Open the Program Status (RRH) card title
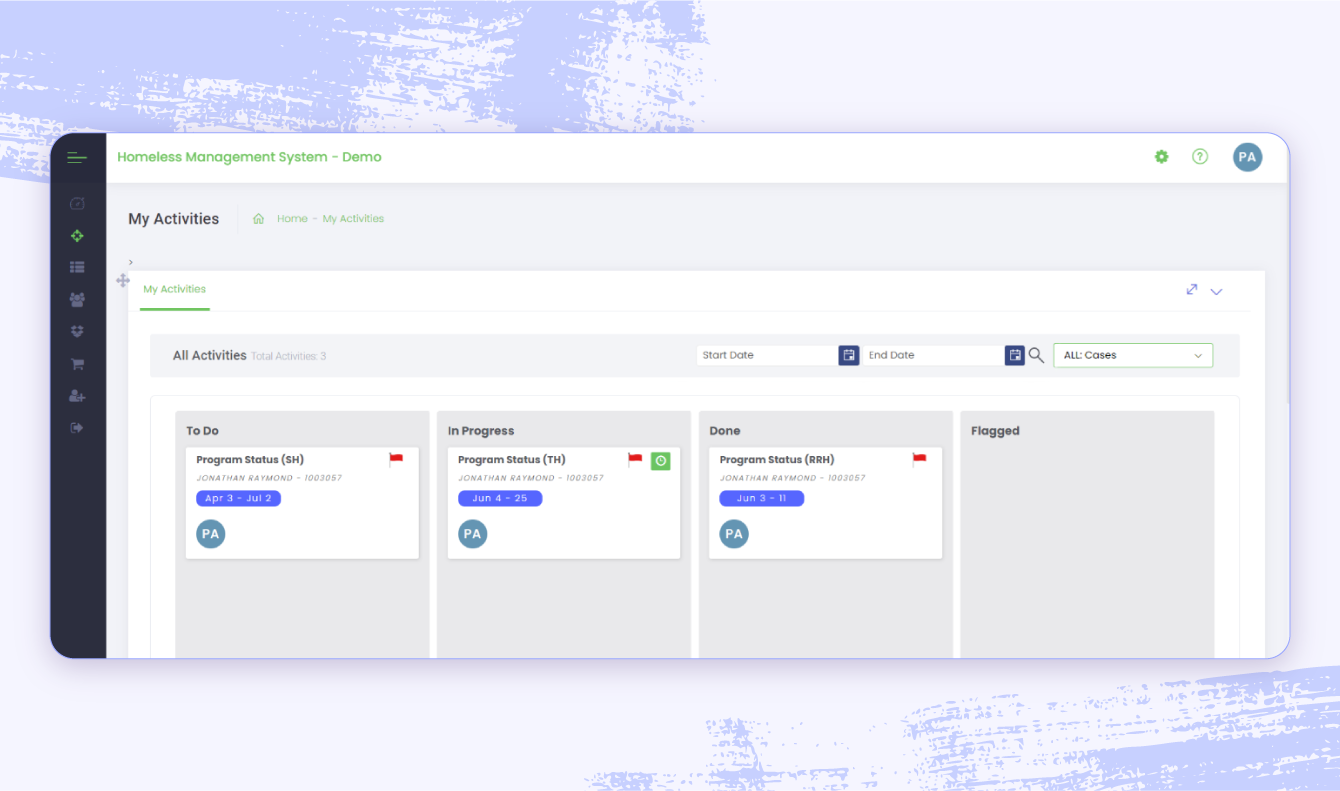The image size is (1340, 791). tap(777, 460)
